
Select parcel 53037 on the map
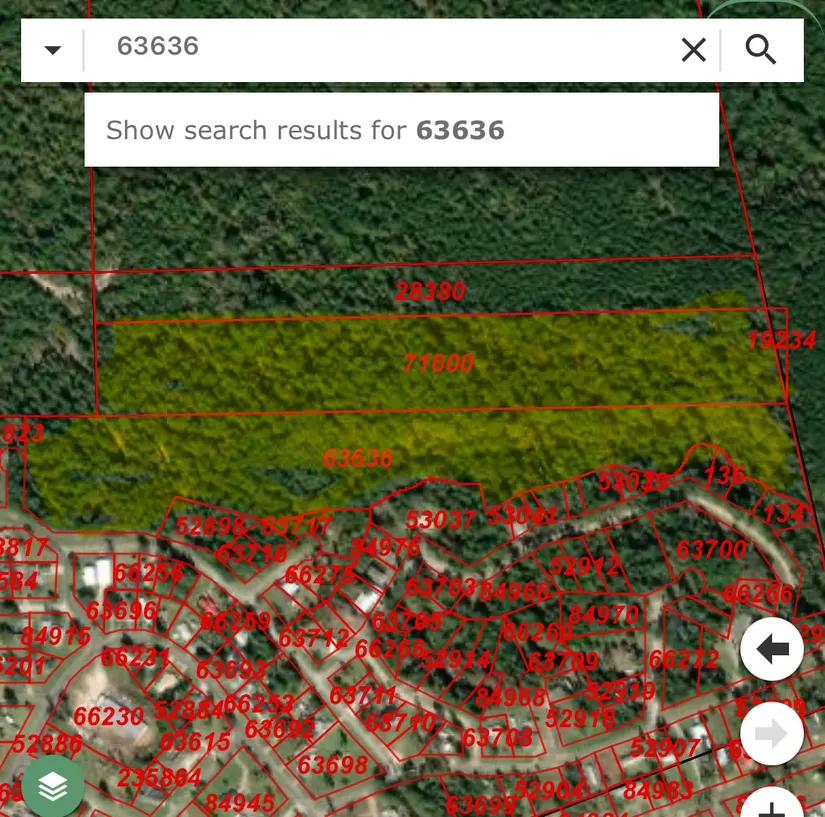pyautogui.click(x=440, y=521)
